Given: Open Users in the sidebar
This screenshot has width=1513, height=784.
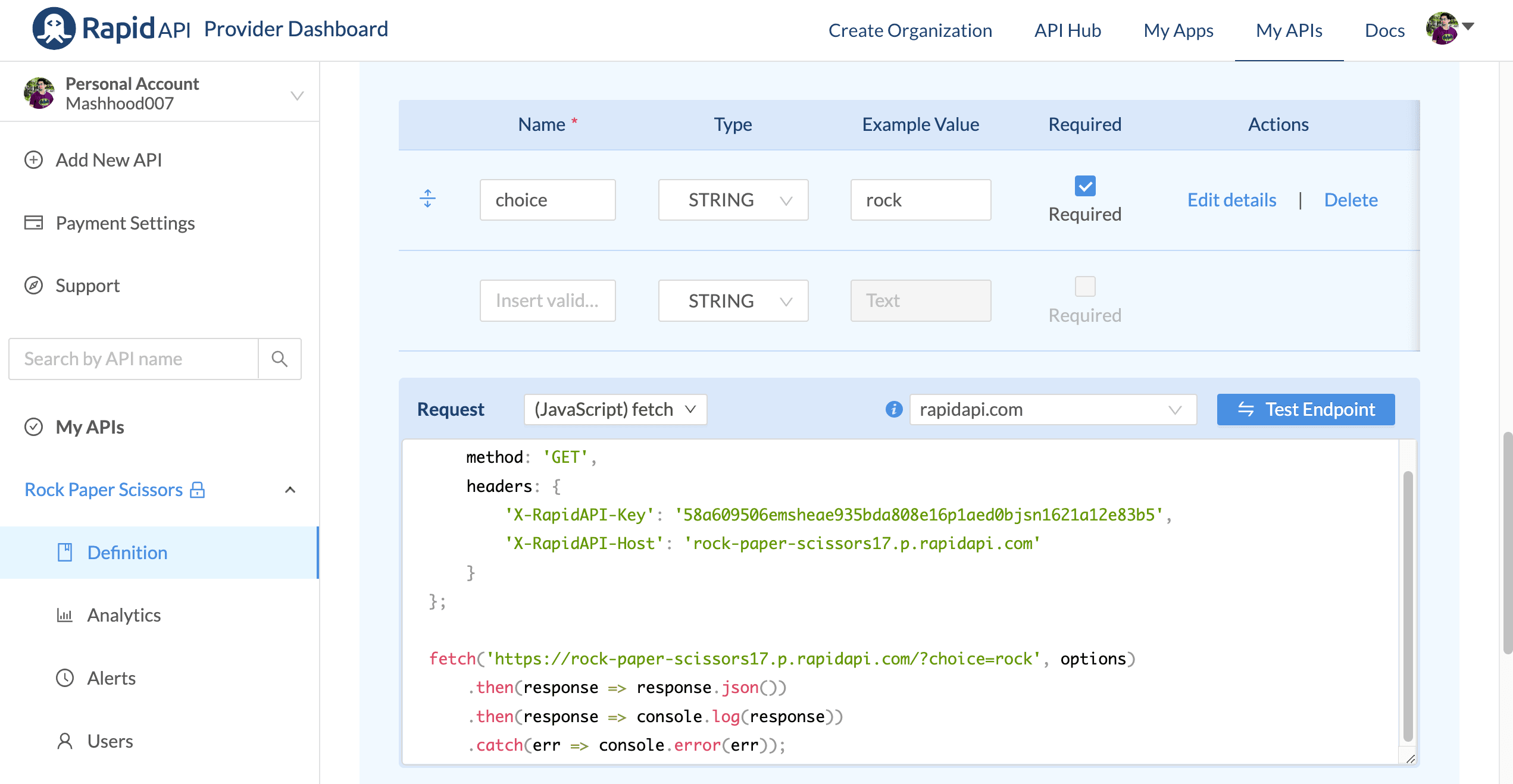Looking at the screenshot, I should [x=110, y=741].
